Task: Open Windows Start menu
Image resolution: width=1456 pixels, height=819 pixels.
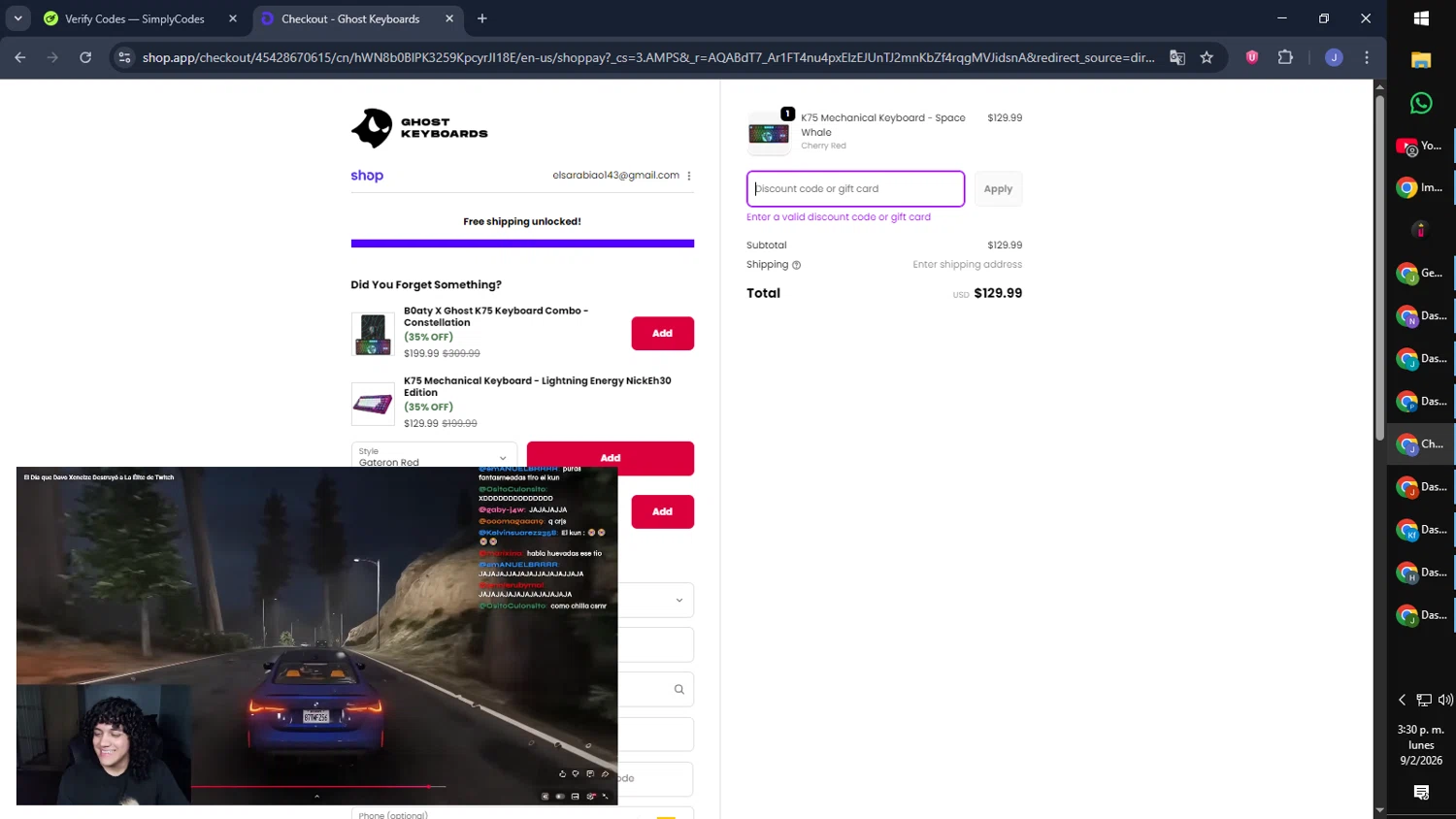Action: [1421, 18]
